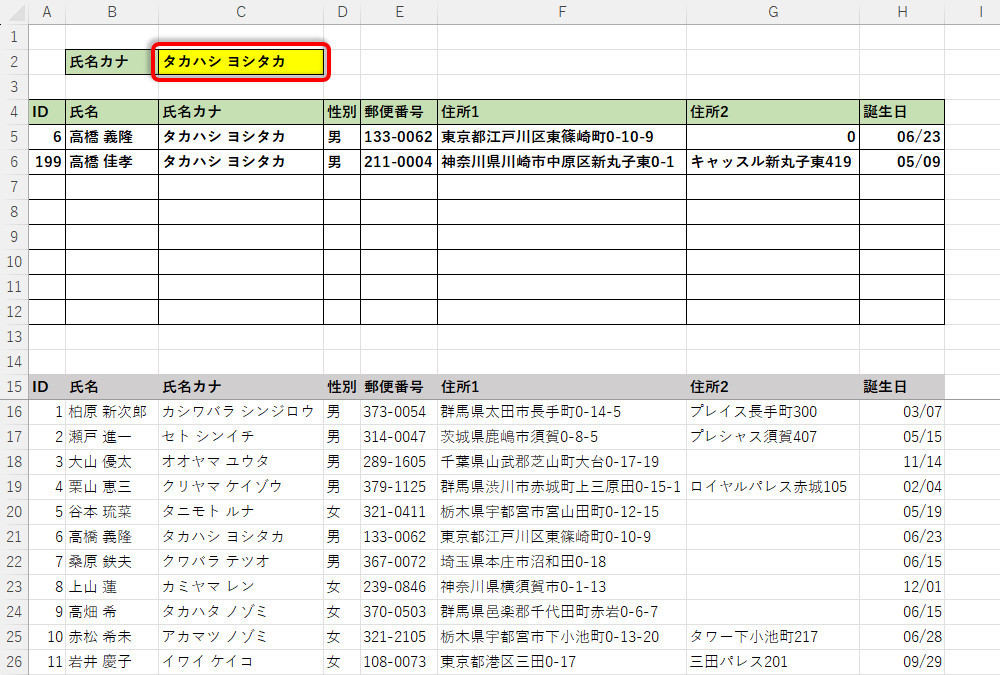Select column header H

coord(901,11)
